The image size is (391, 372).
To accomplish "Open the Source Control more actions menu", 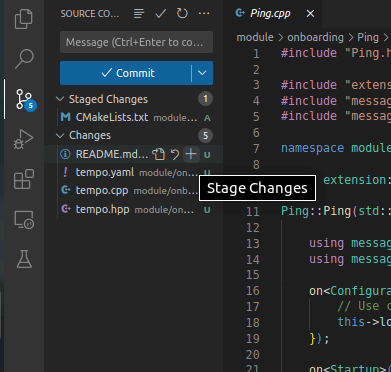I will 204,14.
